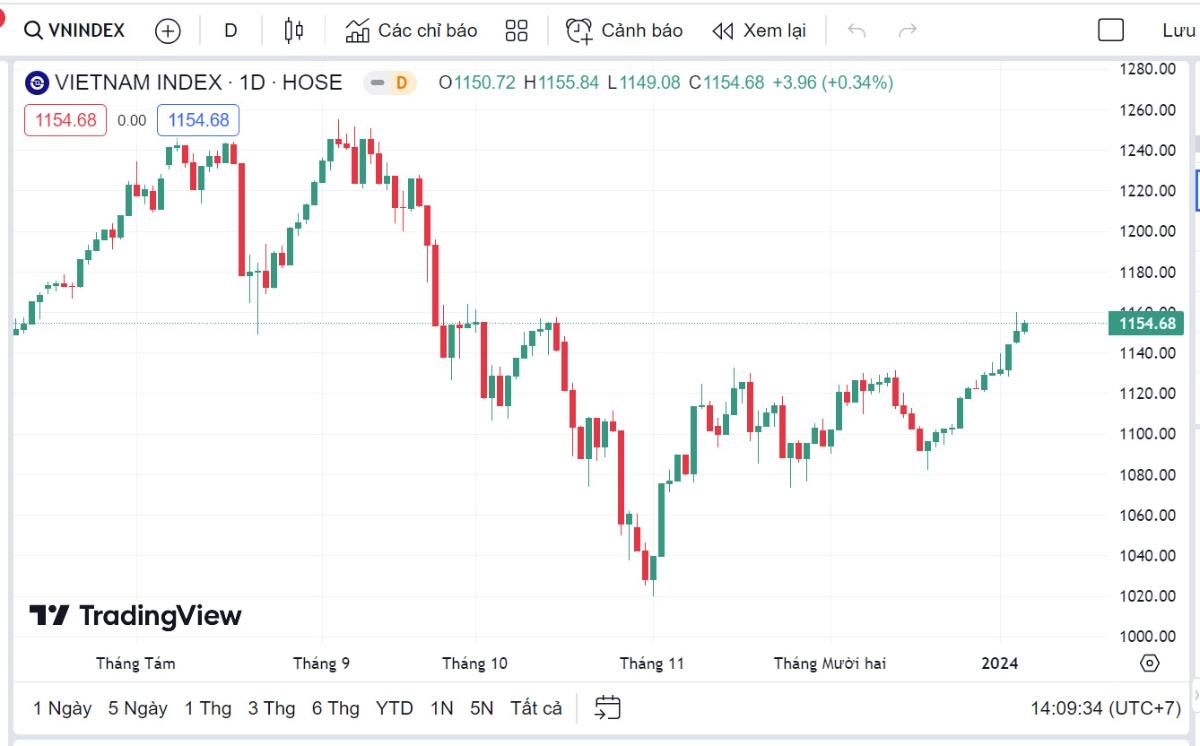Select the 1 Ngày date range
The image size is (1200, 746).
pyautogui.click(x=62, y=708)
